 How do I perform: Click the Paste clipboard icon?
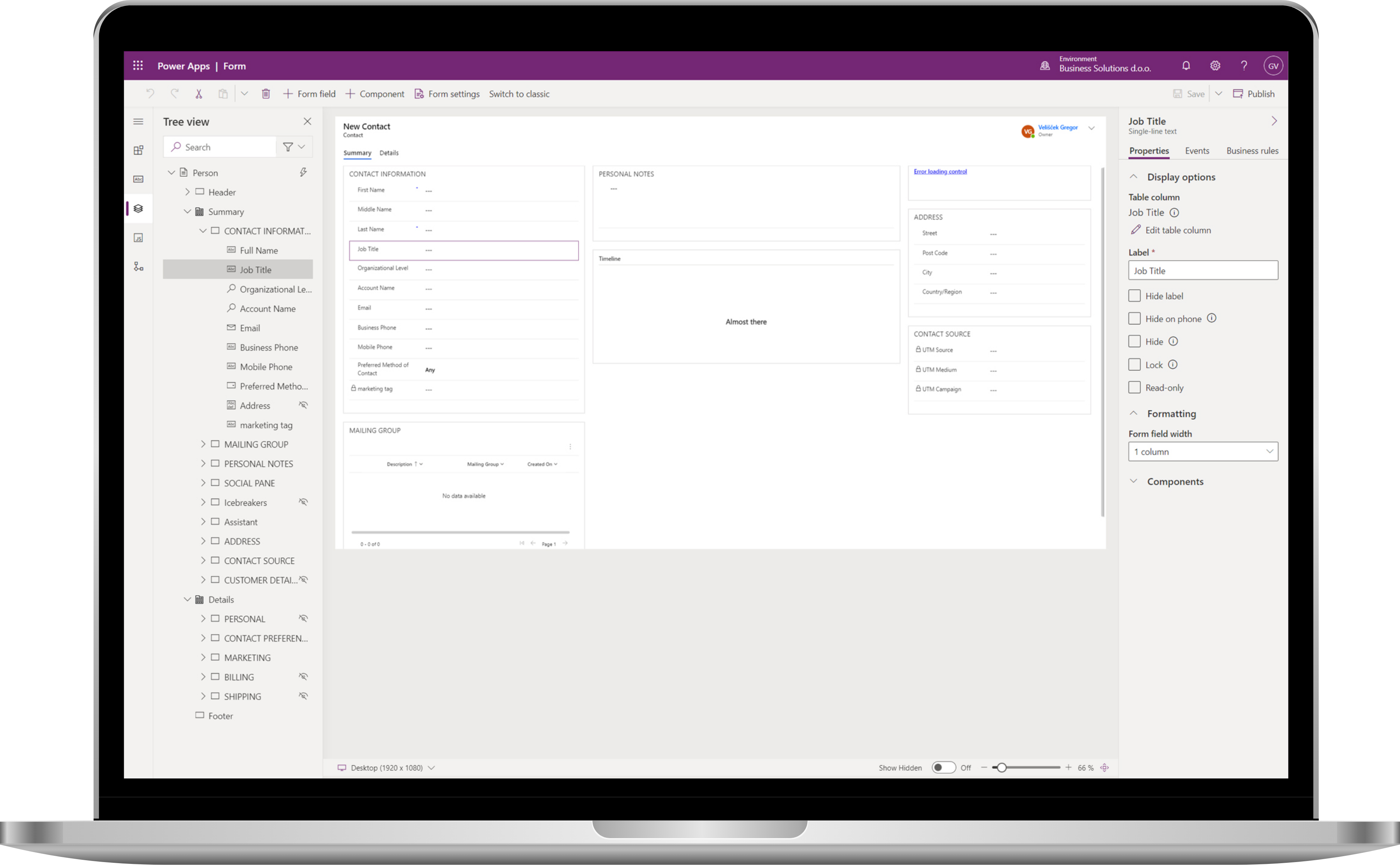[223, 93]
